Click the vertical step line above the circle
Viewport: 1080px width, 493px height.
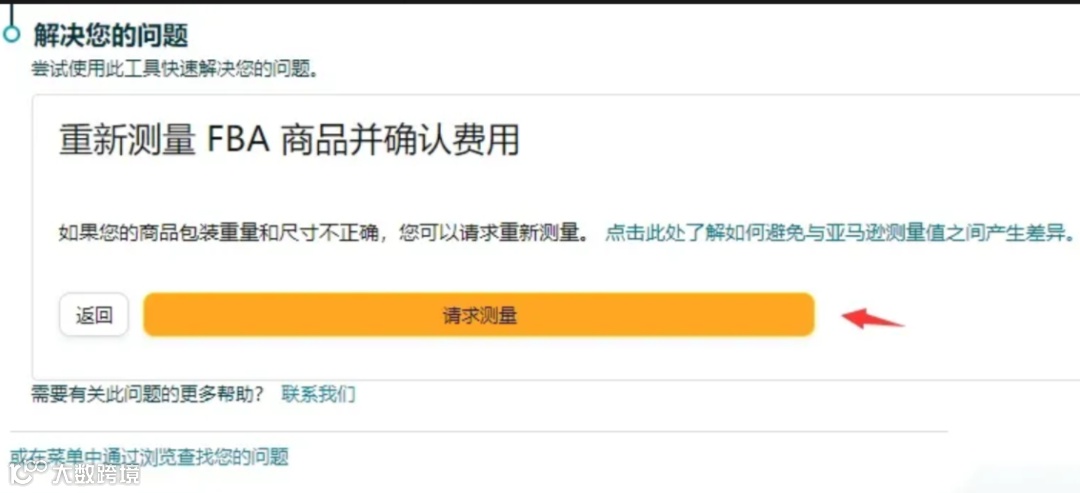coord(11,14)
